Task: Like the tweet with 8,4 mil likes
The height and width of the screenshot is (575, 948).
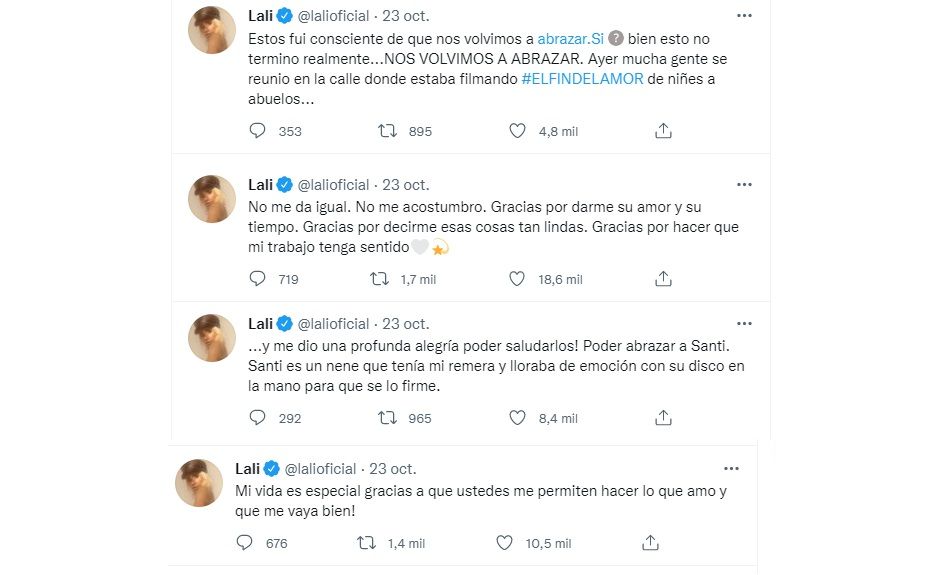Action: pos(517,418)
